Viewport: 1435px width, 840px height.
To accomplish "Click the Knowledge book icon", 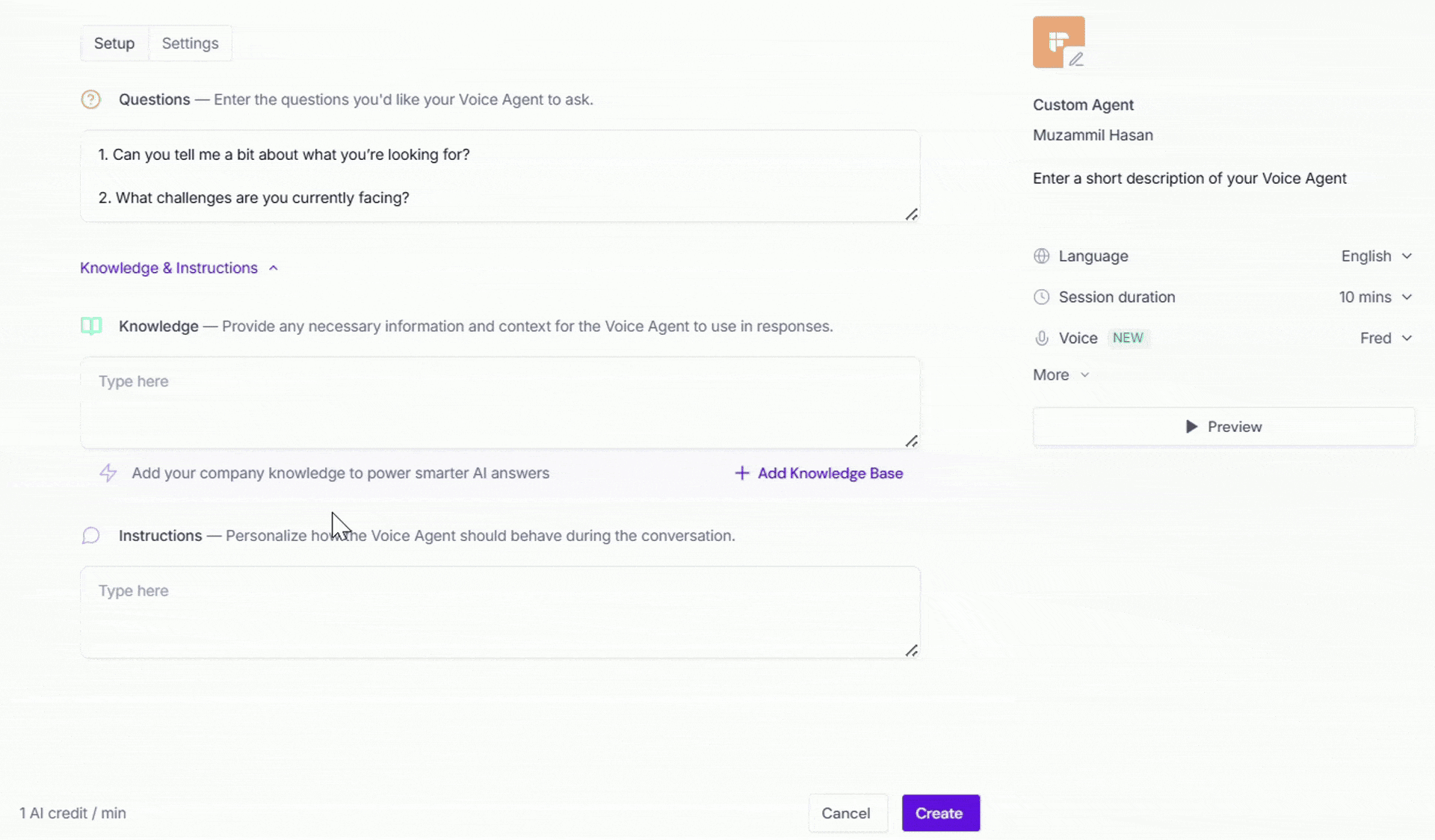I will [x=90, y=326].
